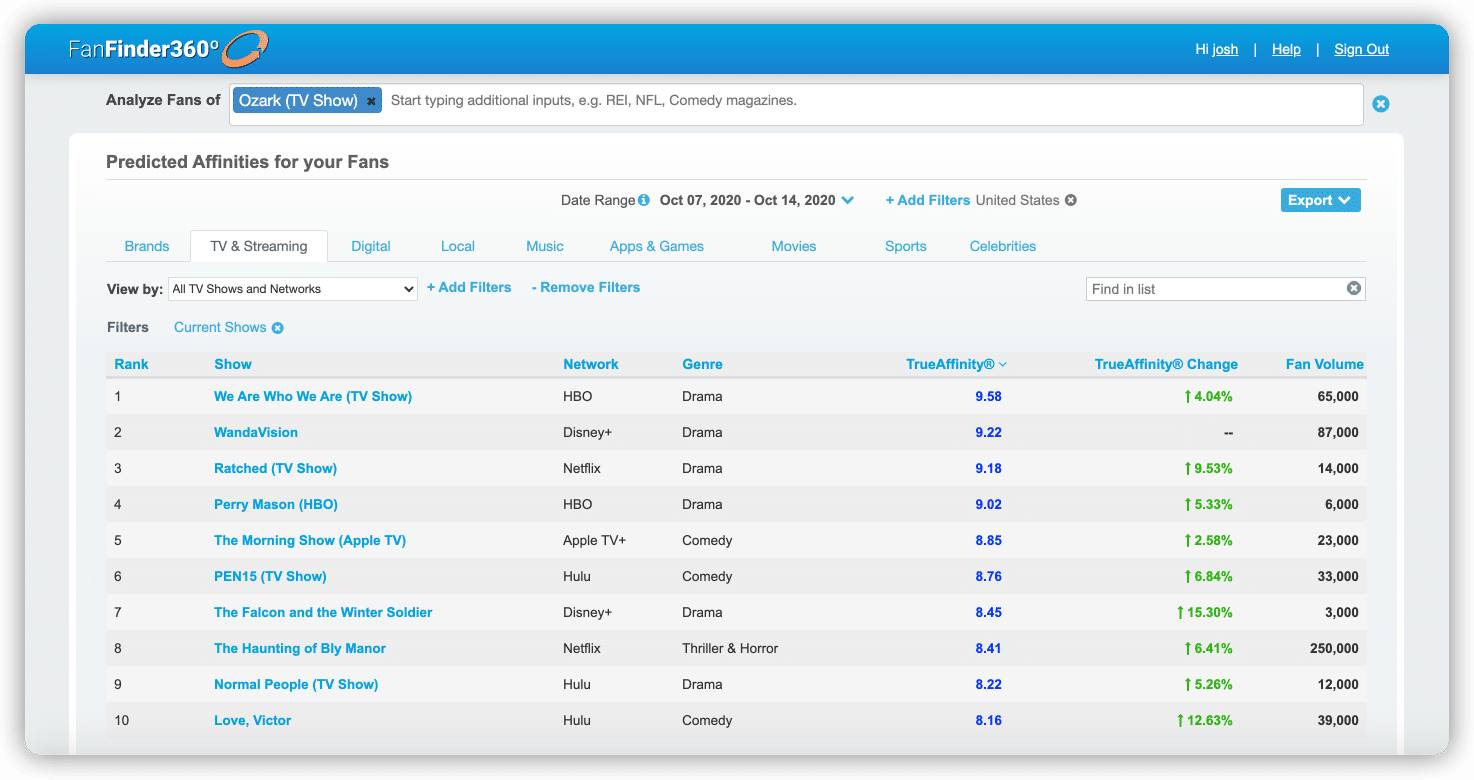Click the 9.22 TrueAffinity for WandaVision

[988, 432]
